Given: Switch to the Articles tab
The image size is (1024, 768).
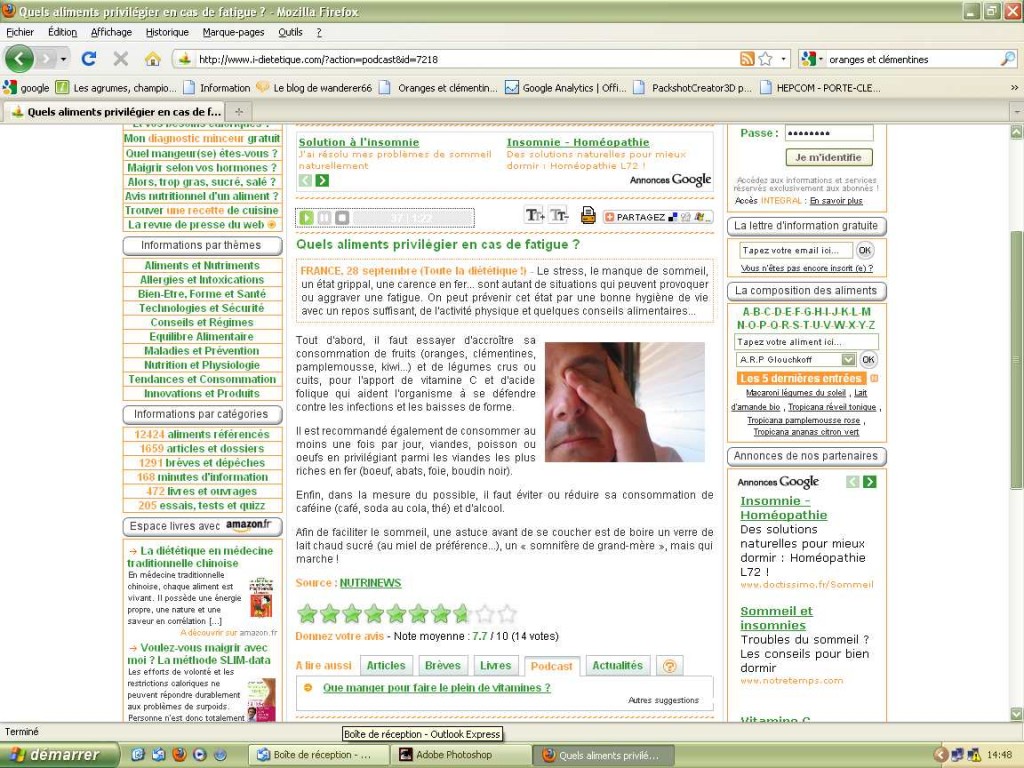Looking at the screenshot, I should click(x=386, y=665).
